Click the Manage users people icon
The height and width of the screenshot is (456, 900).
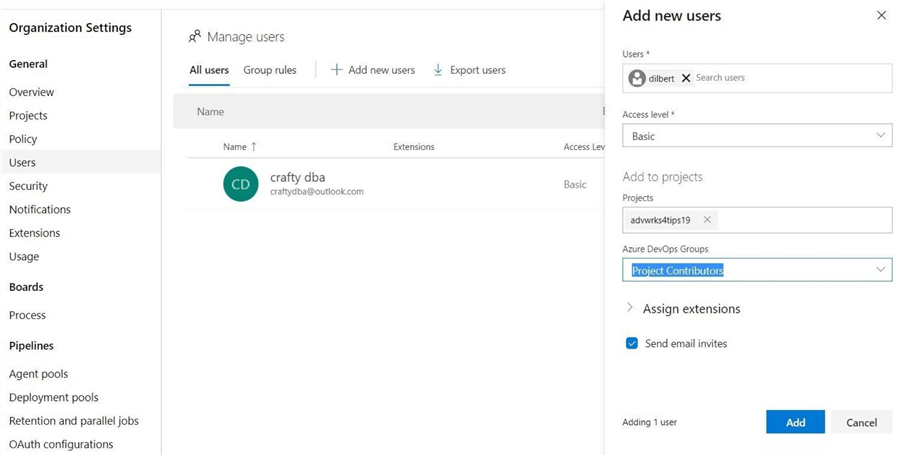click(x=195, y=37)
